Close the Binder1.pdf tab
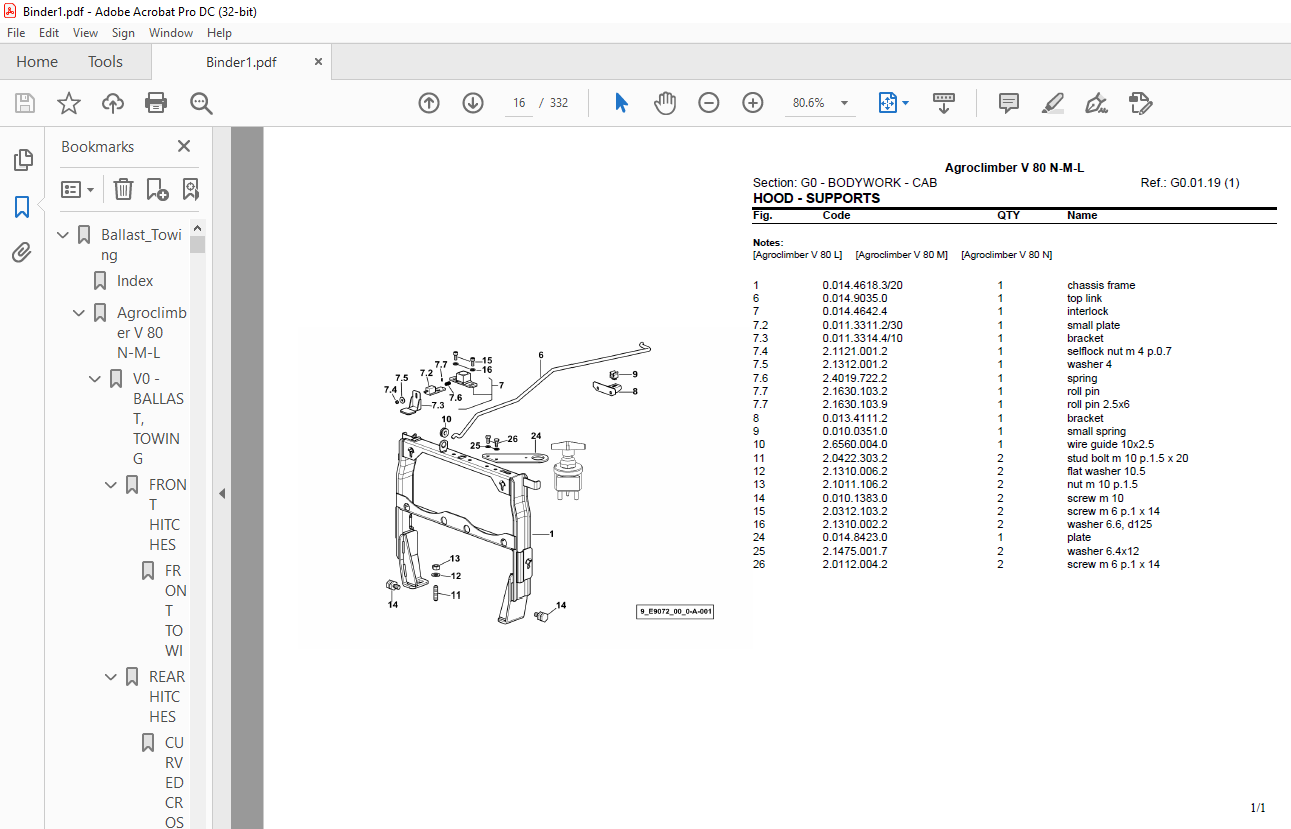The height and width of the screenshot is (829, 1291). click(x=319, y=62)
